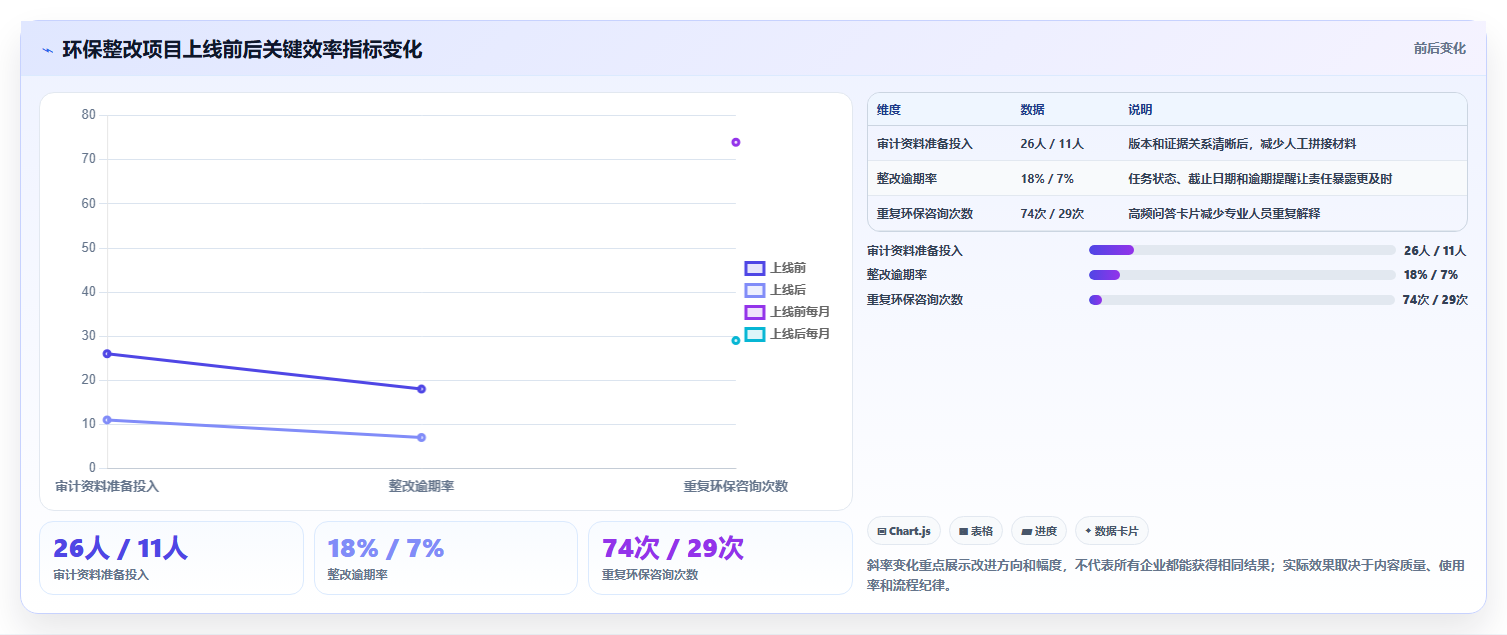
Task: Click the 维度 column header
Action: [x=889, y=109]
